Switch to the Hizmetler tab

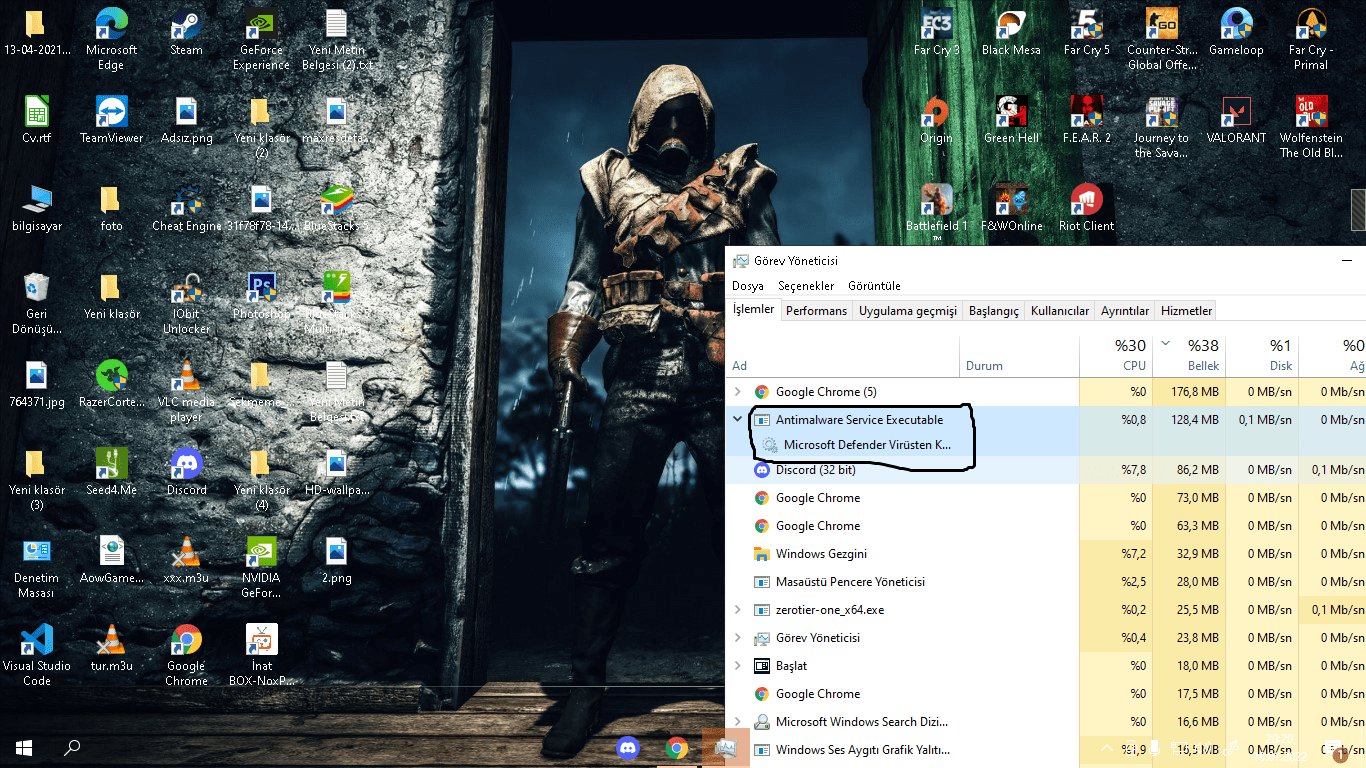click(1186, 311)
